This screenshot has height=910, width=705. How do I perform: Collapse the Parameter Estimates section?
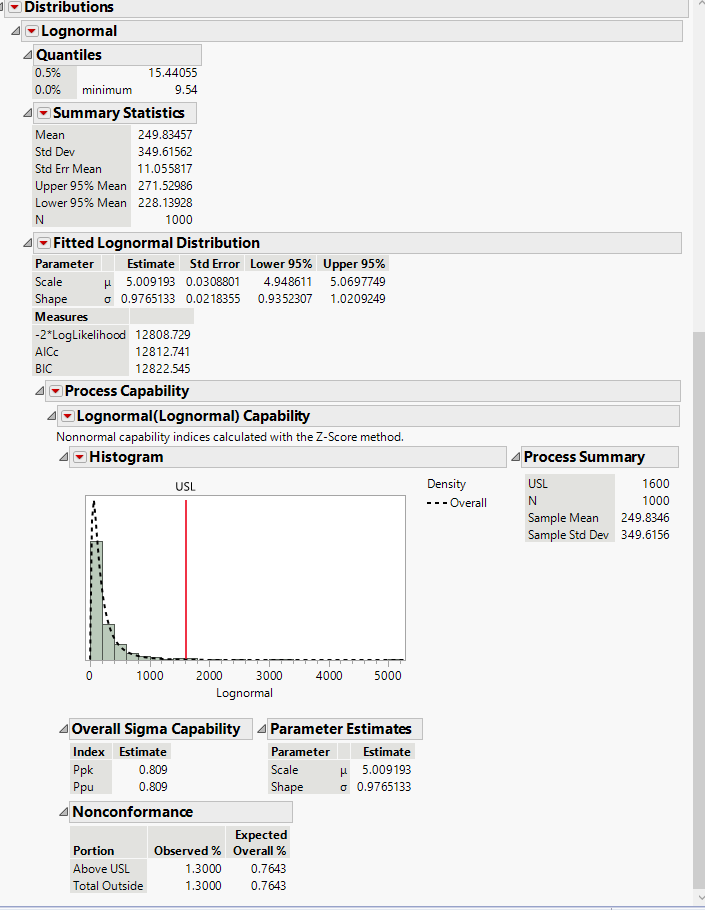coord(261,729)
